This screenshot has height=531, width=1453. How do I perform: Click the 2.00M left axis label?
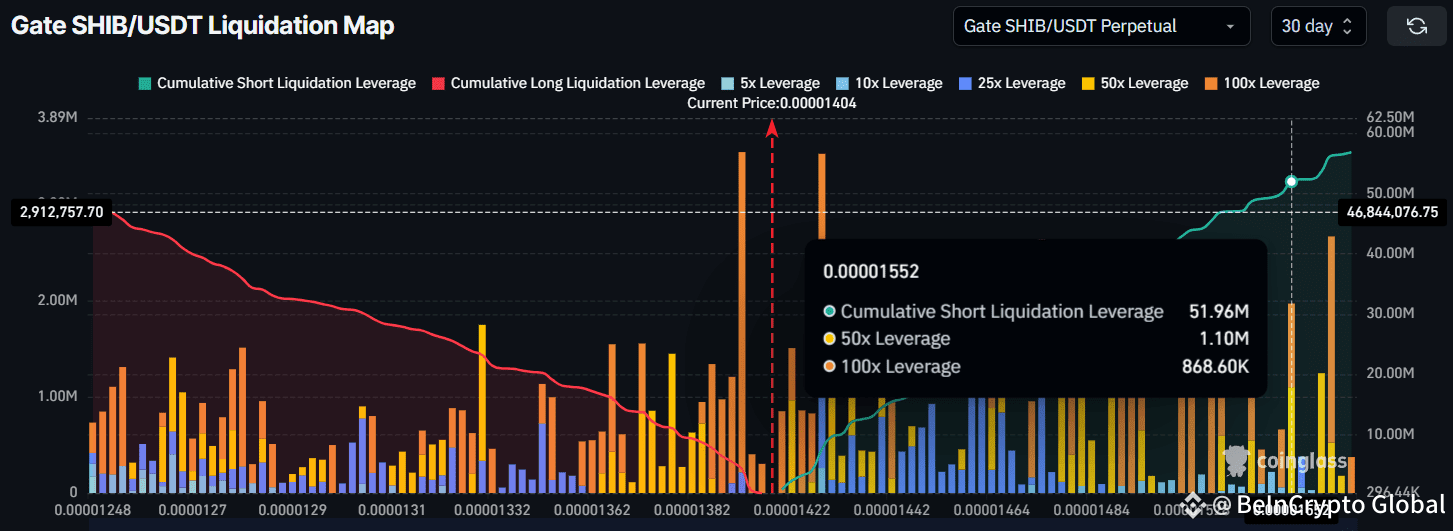pyautogui.click(x=56, y=301)
